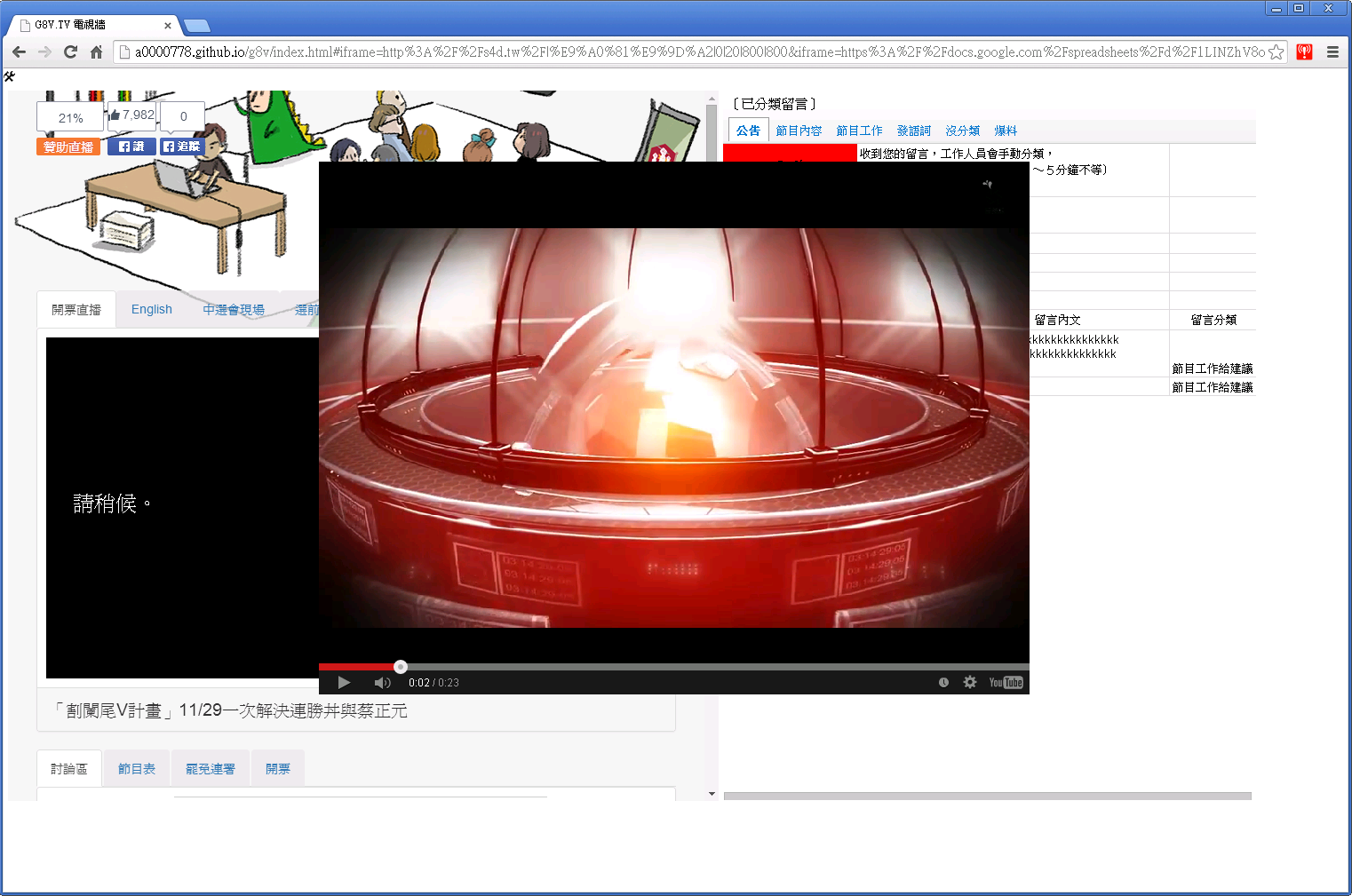Open the 爆料 sheet tab
This screenshot has width=1352, height=896.
point(1006,131)
